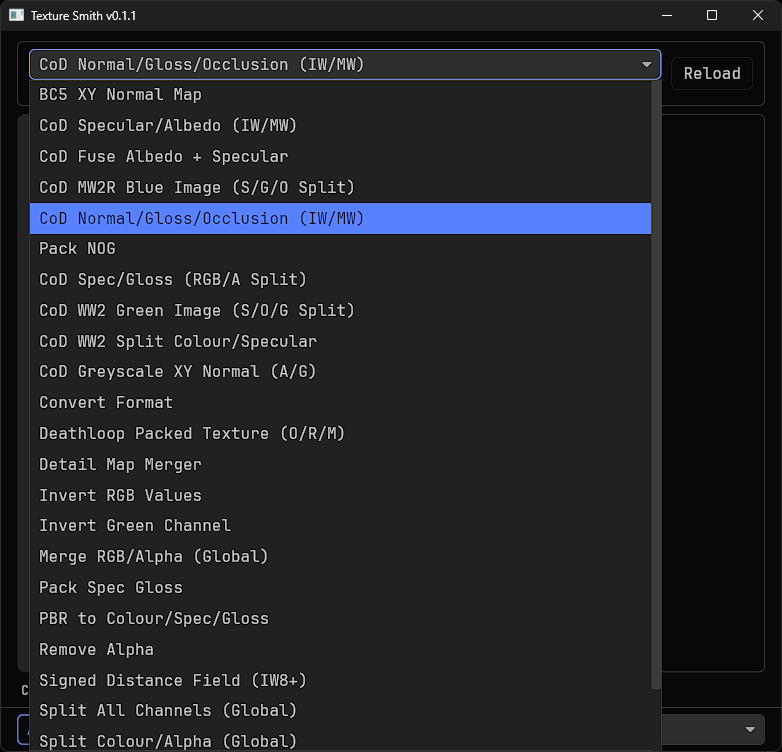This screenshot has width=782, height=752.
Task: Click the Reload button
Action: [712, 73]
